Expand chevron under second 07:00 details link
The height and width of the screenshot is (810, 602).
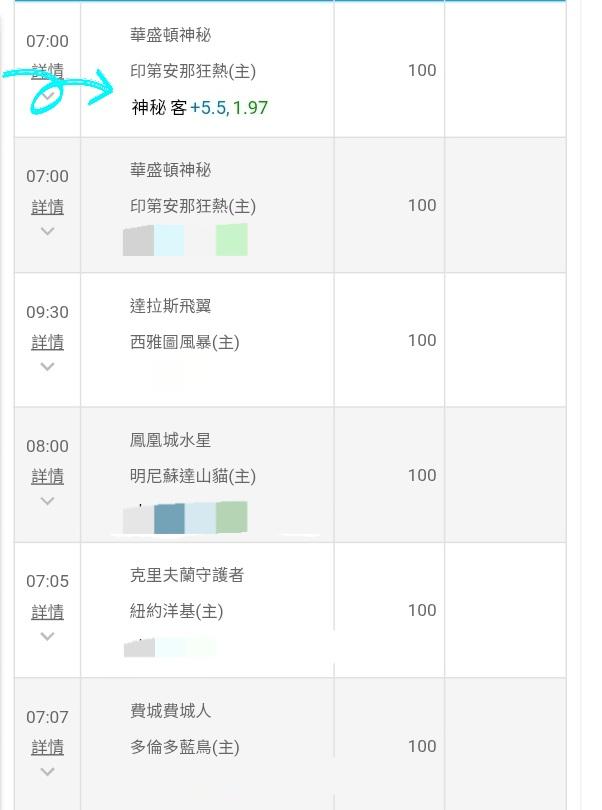coord(48,231)
